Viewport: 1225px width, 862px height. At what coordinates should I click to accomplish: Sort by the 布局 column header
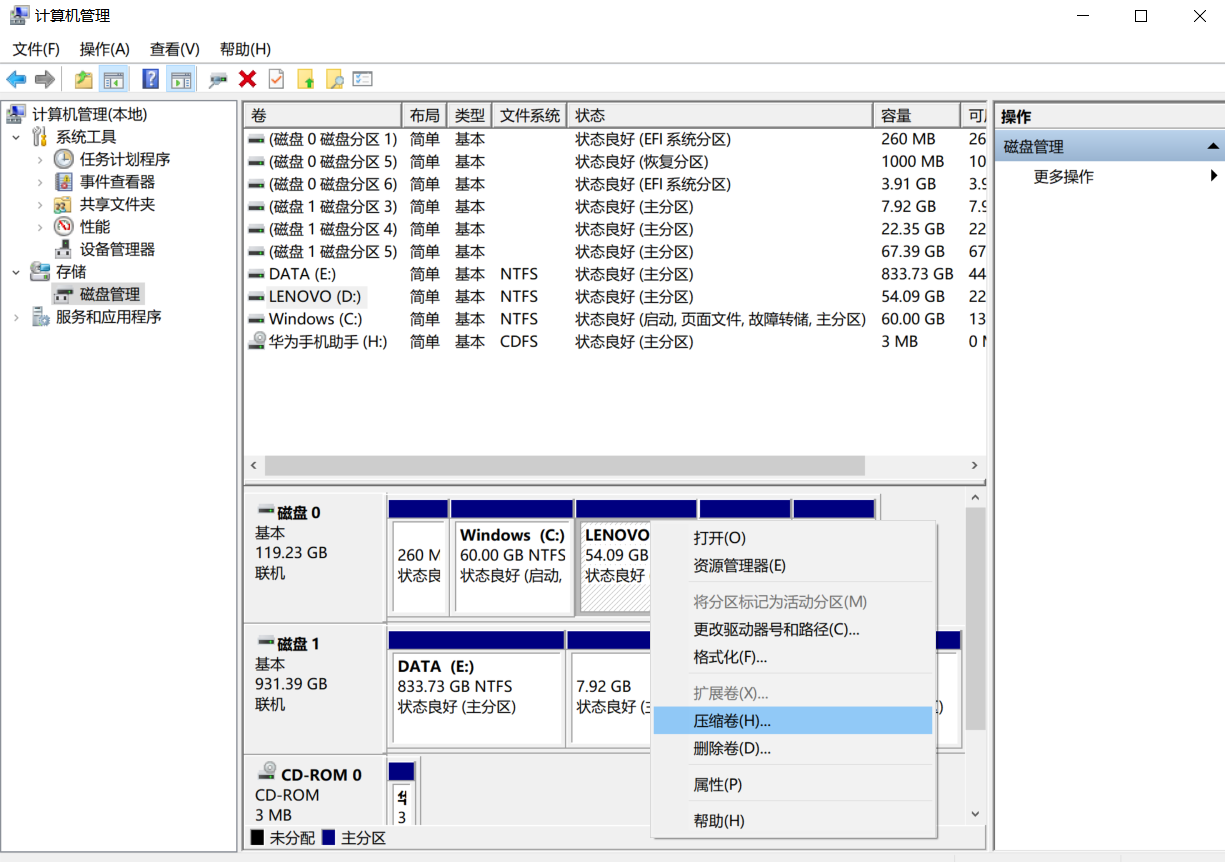424,115
